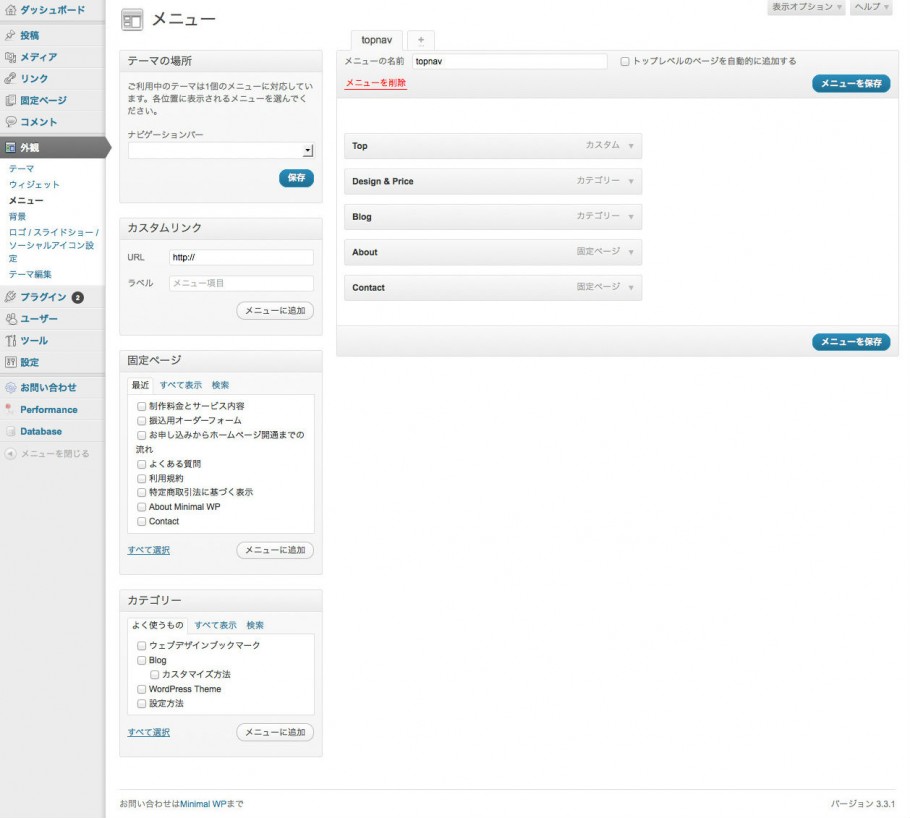Click the Posts pin icon
The width and height of the screenshot is (910, 818).
[10, 35]
